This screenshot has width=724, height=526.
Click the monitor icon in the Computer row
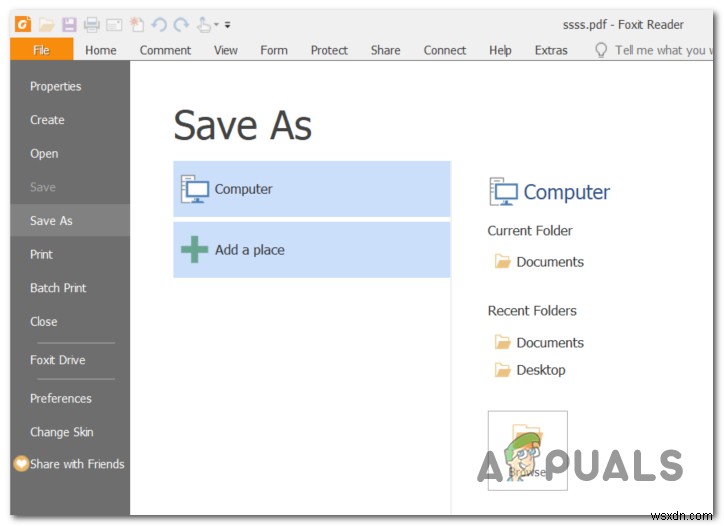(x=194, y=189)
